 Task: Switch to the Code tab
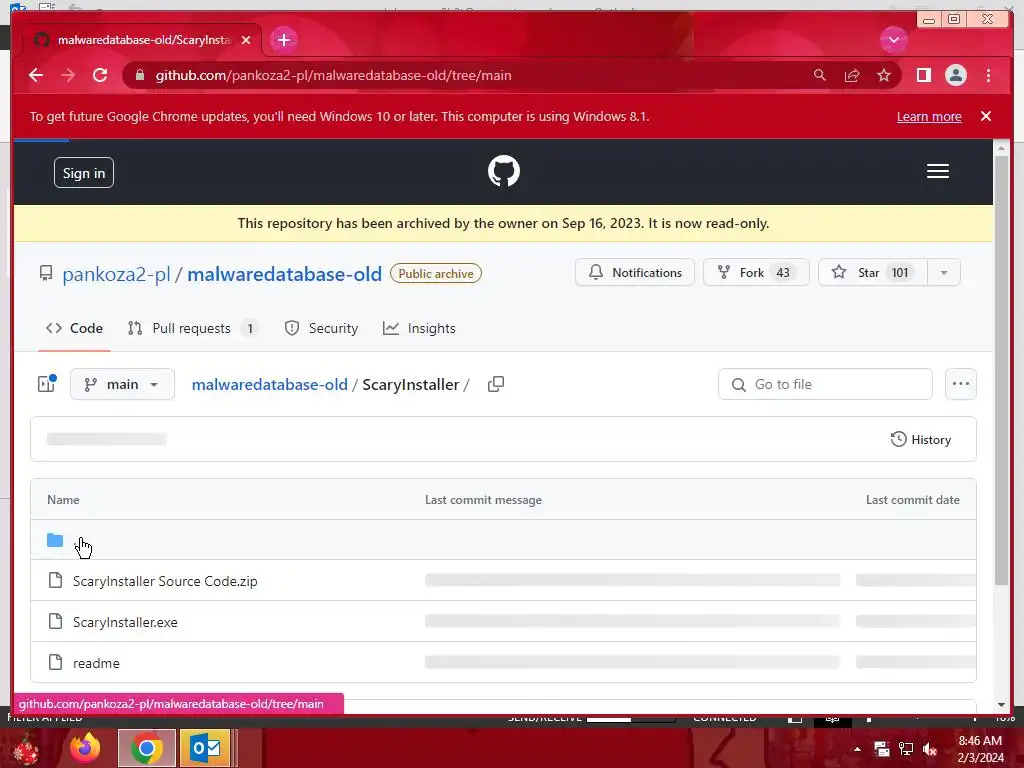click(x=74, y=328)
